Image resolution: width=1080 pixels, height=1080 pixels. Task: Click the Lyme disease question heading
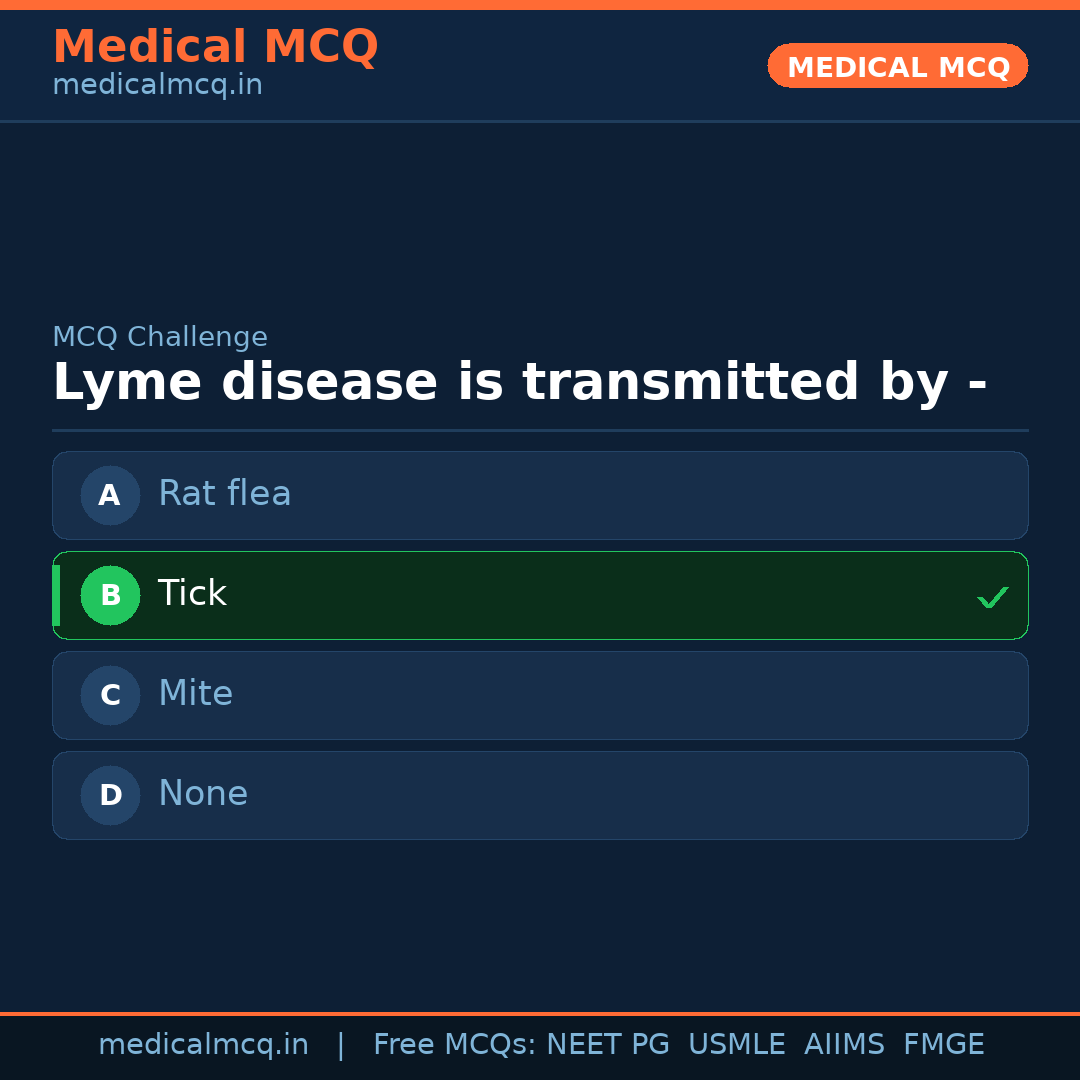pyautogui.click(x=519, y=383)
